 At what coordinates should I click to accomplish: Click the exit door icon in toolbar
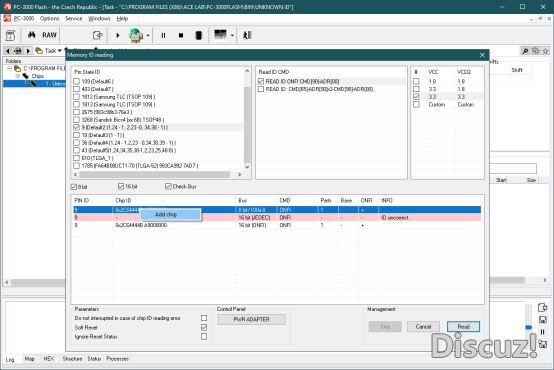247,35
